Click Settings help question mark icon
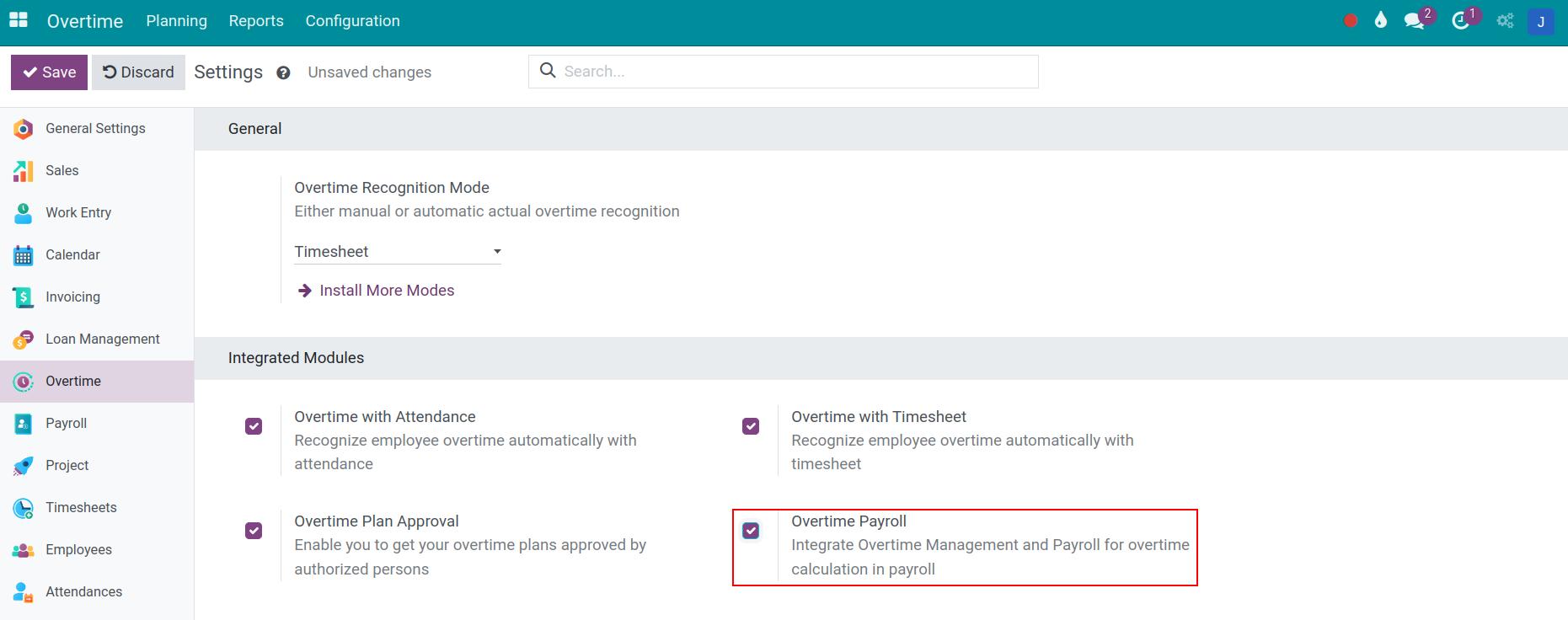The height and width of the screenshot is (620, 1568). (283, 73)
